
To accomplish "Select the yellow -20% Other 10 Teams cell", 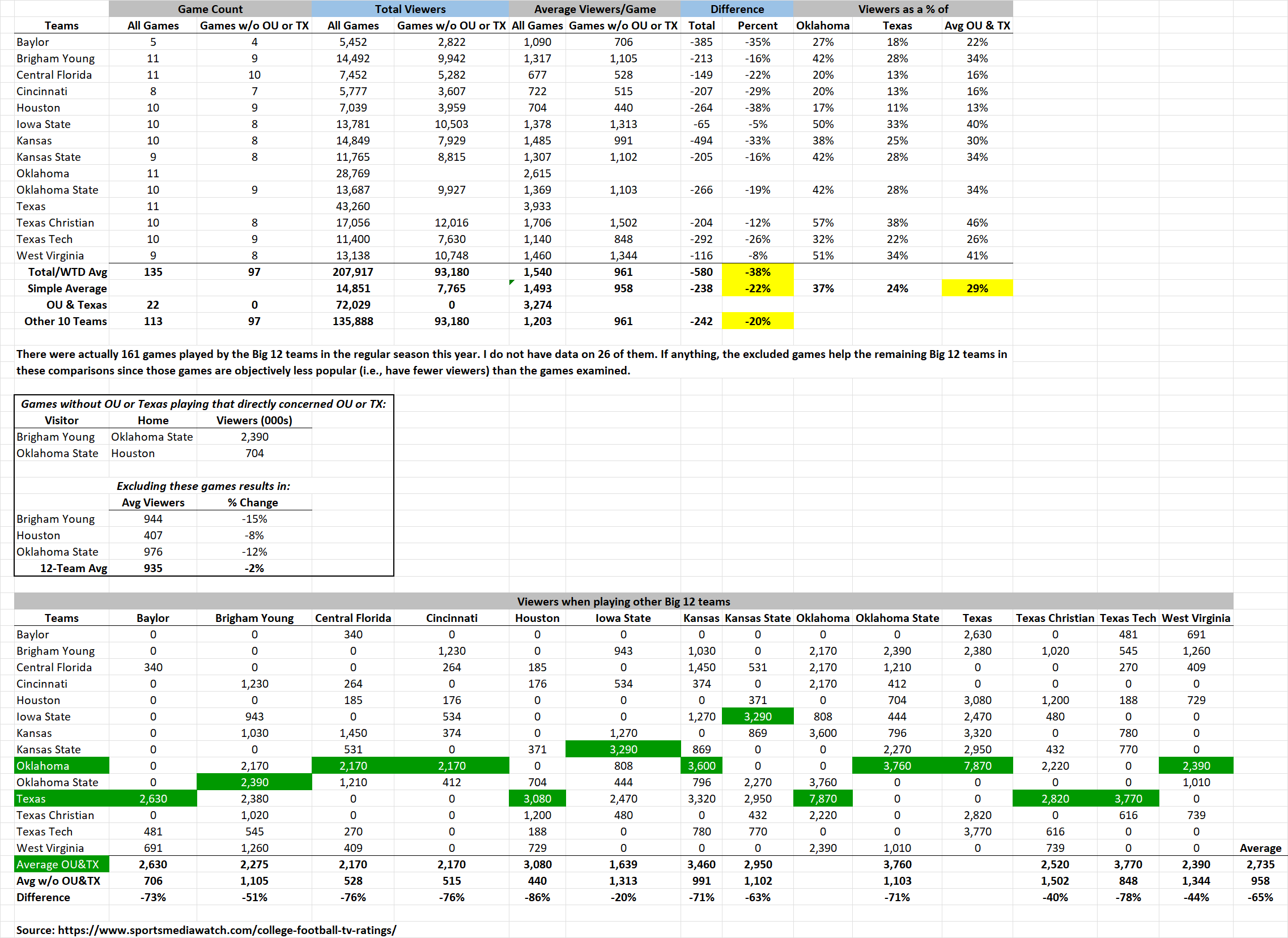I will tap(758, 321).
